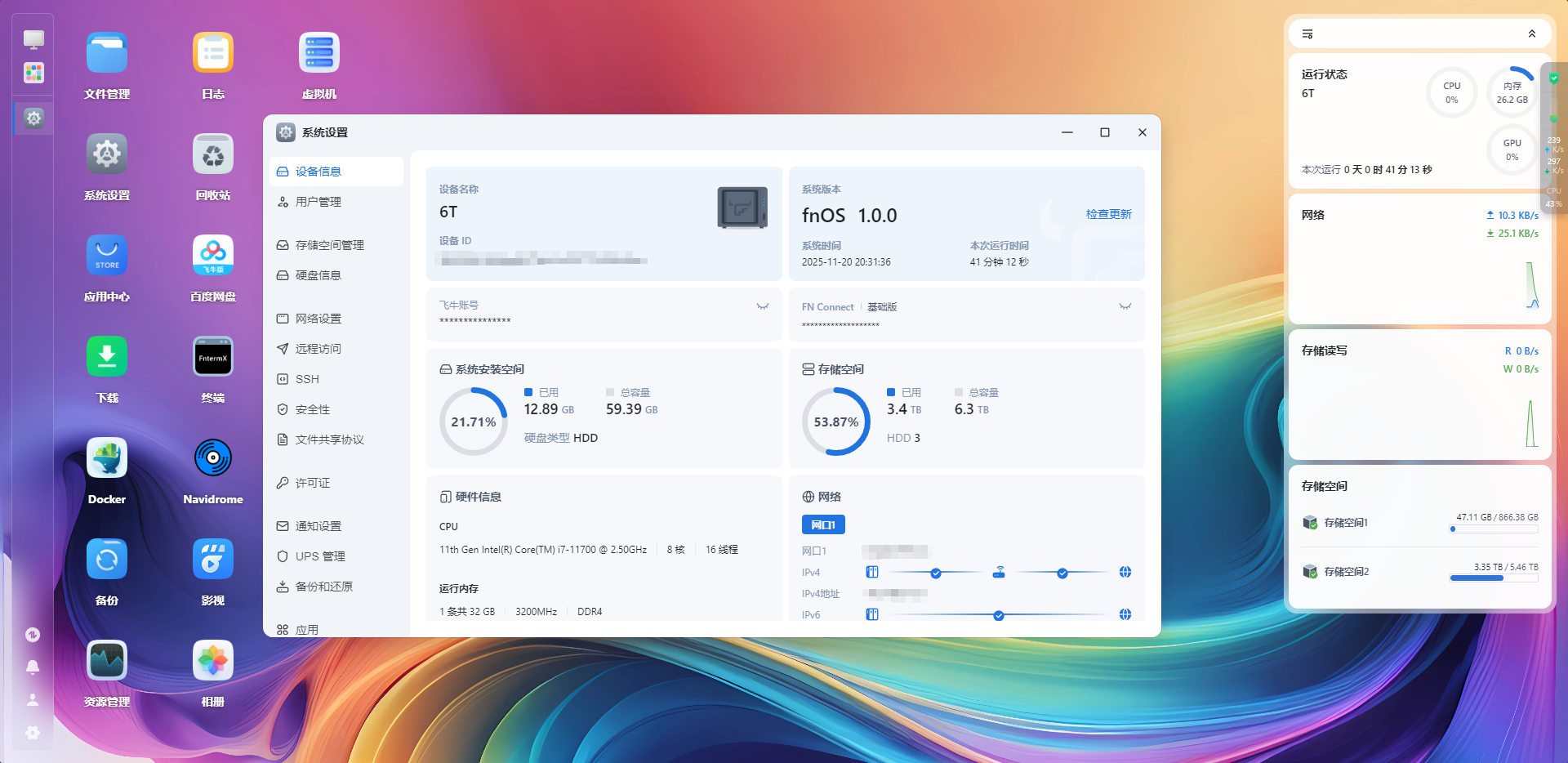Open the 百度网盘 app icon

pyautogui.click(x=213, y=256)
